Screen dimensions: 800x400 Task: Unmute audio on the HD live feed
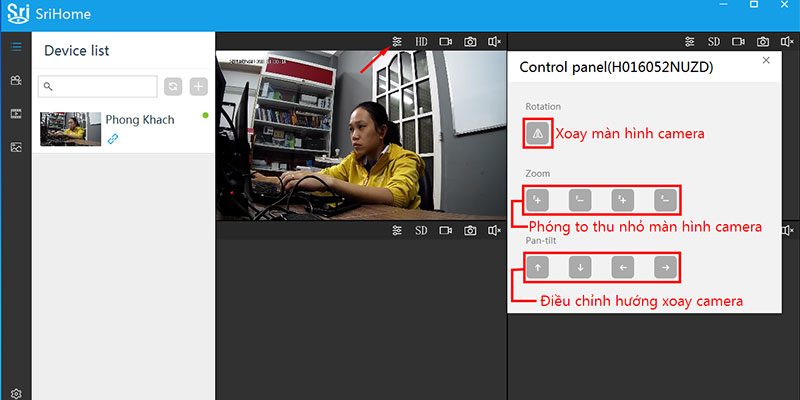[494, 42]
